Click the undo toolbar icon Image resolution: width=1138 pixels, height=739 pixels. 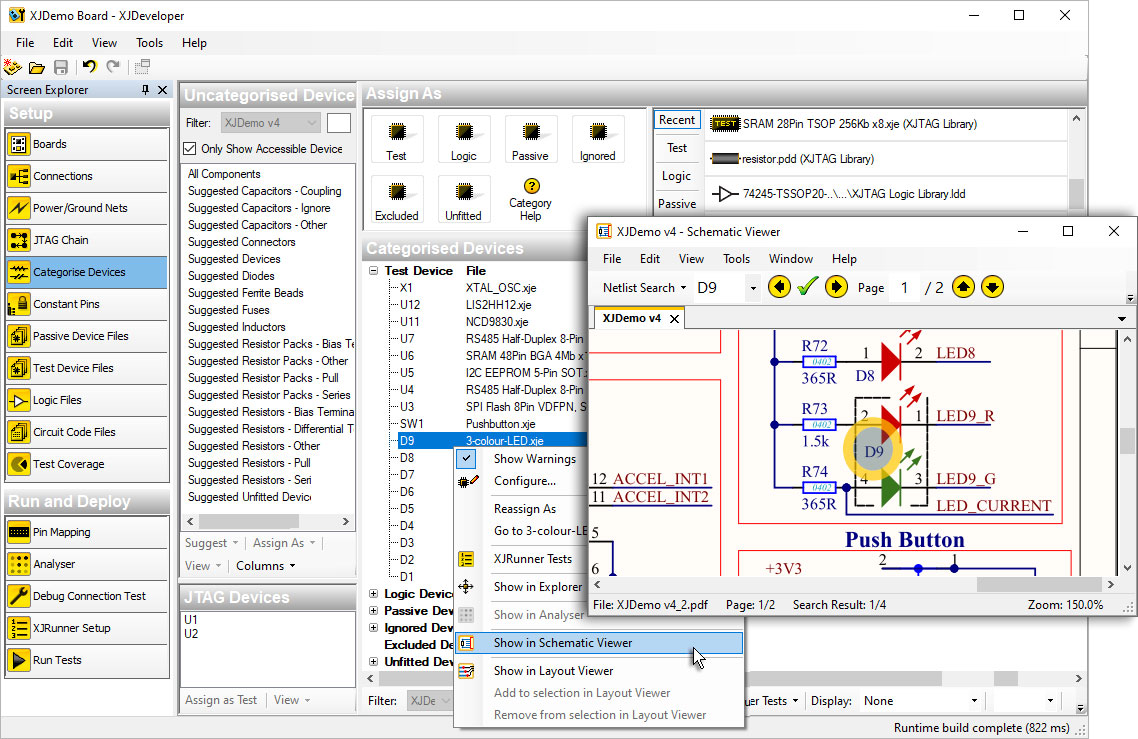[89, 67]
